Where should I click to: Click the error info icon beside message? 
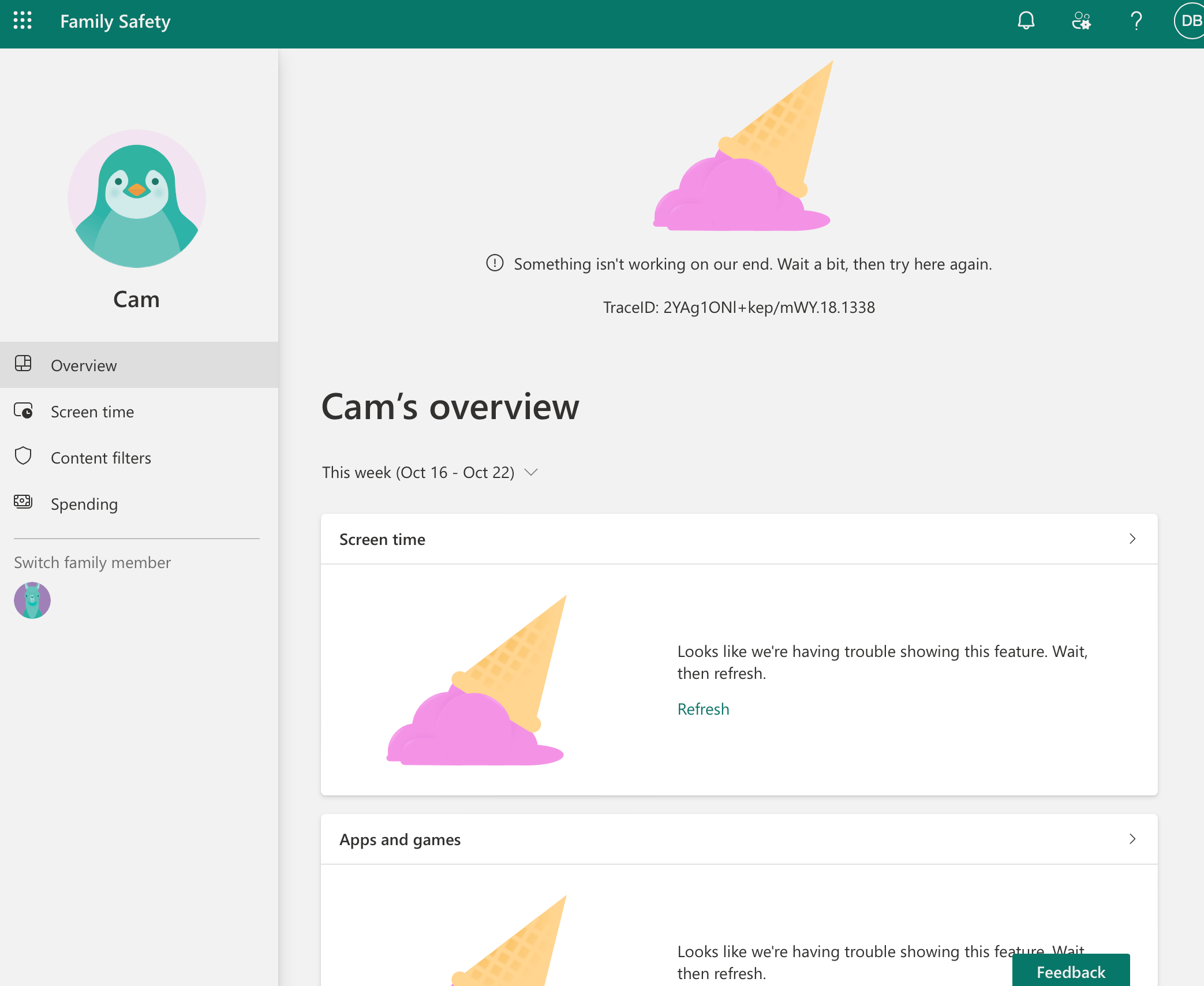495,263
